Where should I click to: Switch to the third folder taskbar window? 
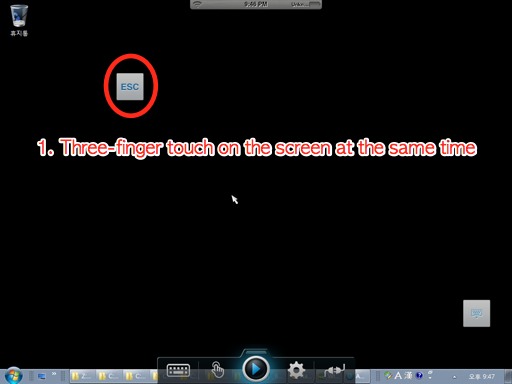(136, 376)
